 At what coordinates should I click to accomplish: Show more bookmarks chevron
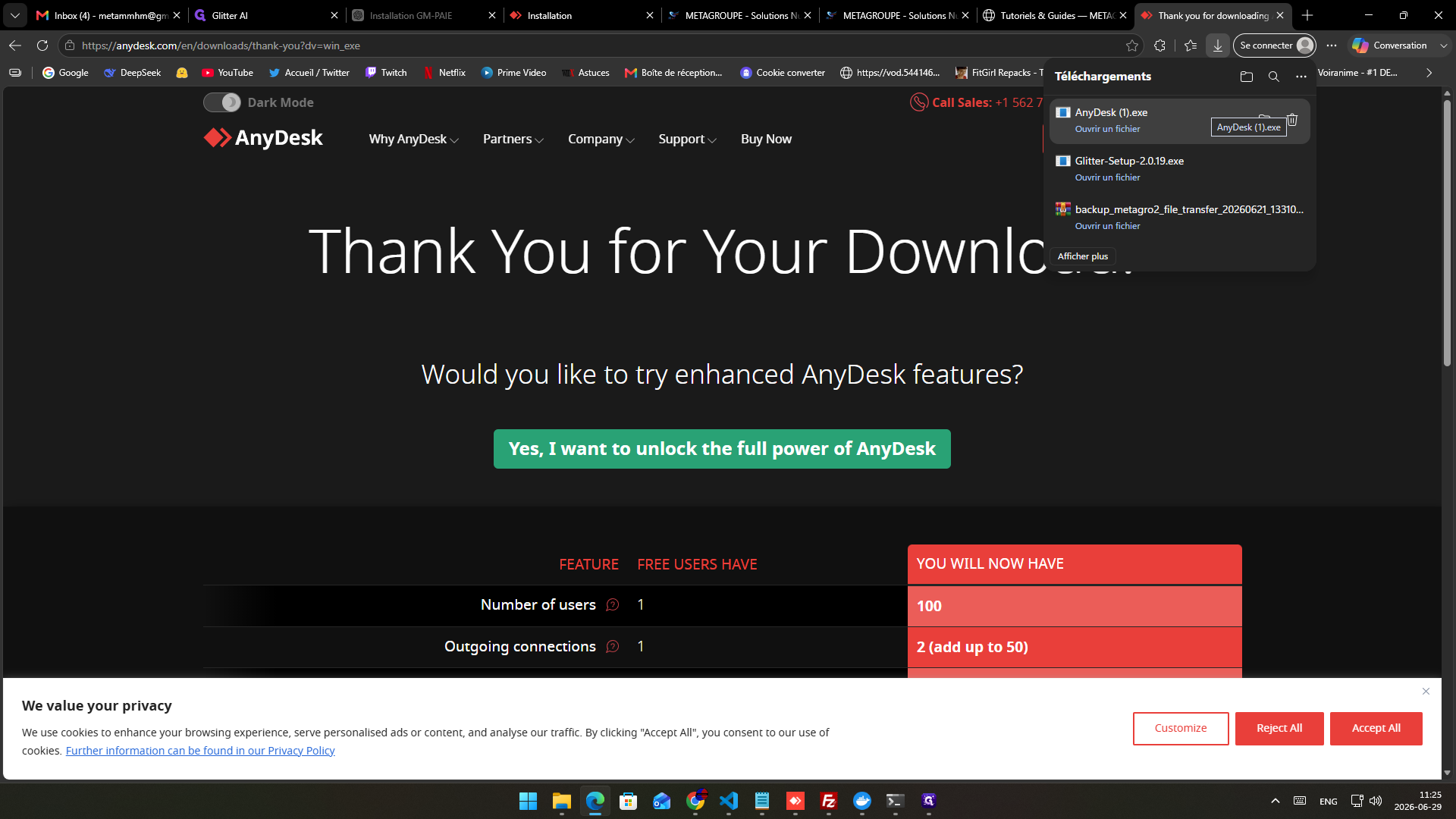pos(1429,73)
